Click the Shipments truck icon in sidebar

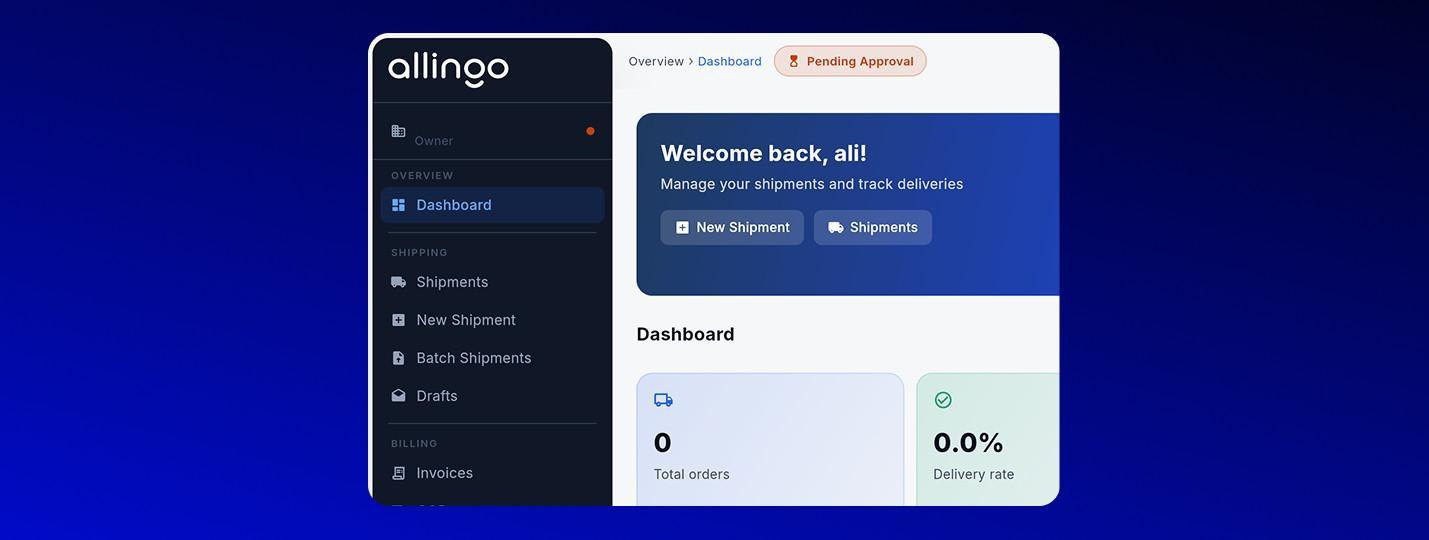[x=398, y=282]
